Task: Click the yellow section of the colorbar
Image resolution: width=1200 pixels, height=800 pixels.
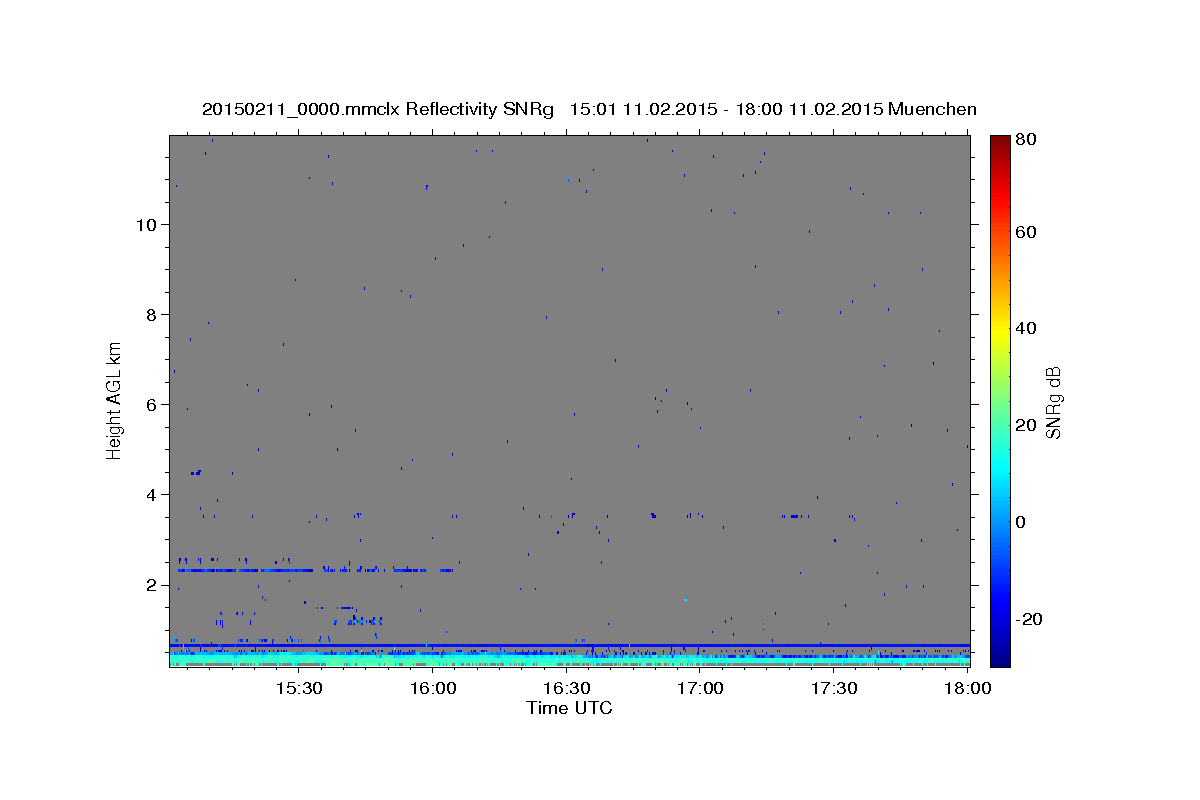Action: coord(1000,328)
